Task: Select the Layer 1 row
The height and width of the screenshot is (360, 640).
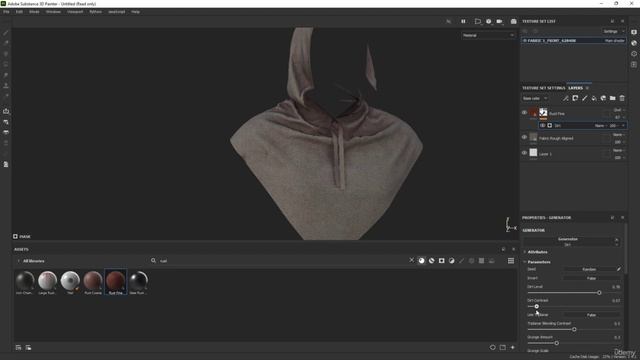Action: coord(573,153)
